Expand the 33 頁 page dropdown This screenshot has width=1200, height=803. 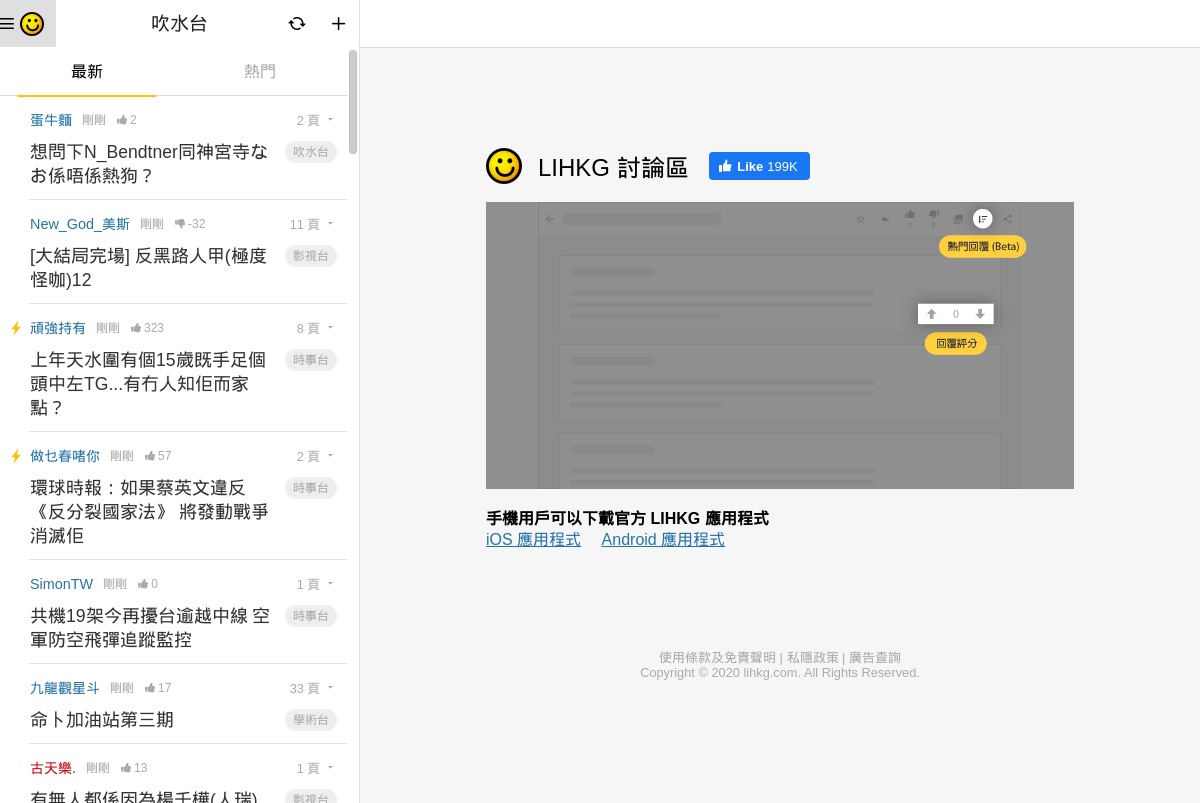click(313, 688)
